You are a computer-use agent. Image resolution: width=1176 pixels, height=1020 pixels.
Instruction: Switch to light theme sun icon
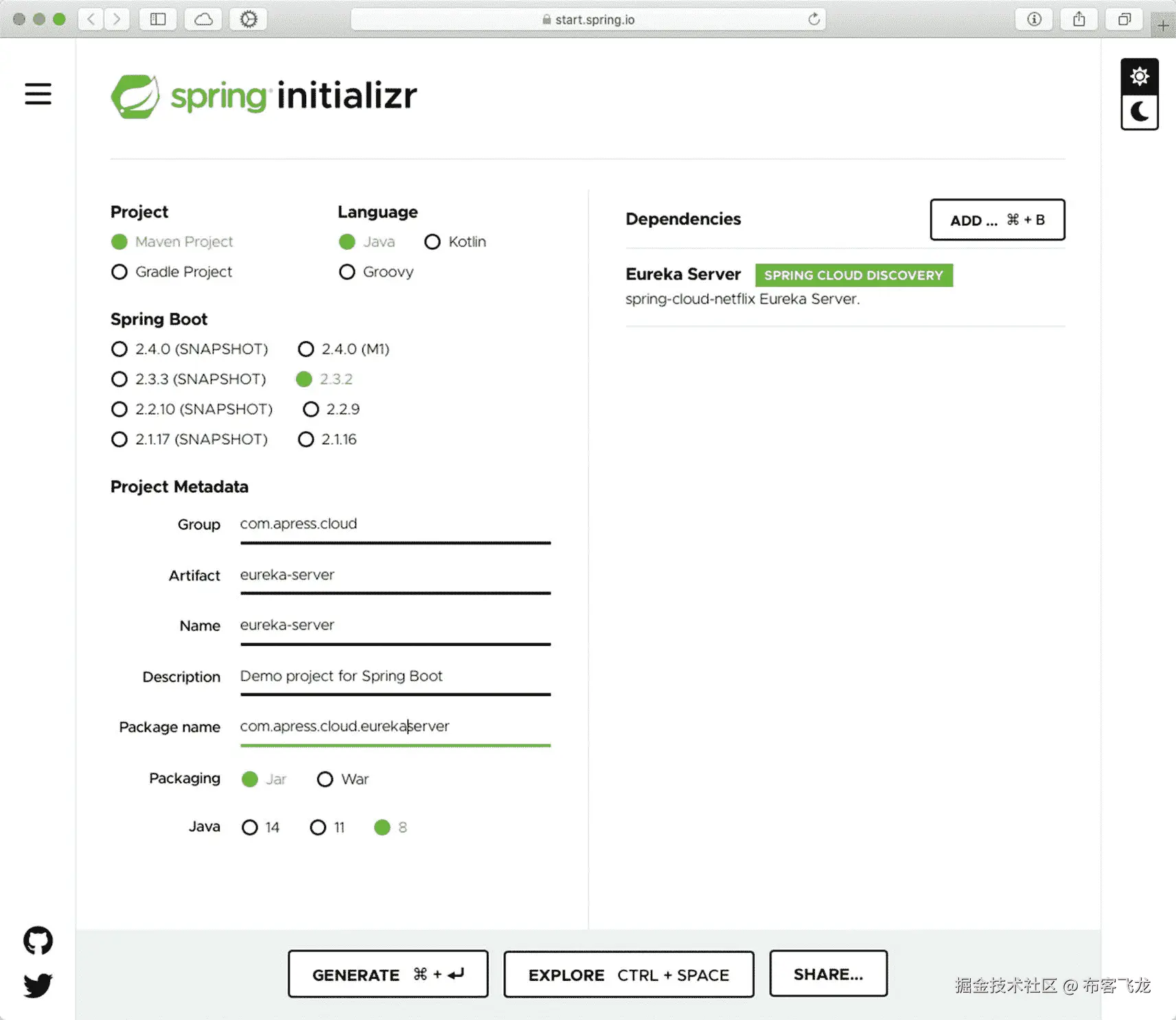tap(1140, 76)
